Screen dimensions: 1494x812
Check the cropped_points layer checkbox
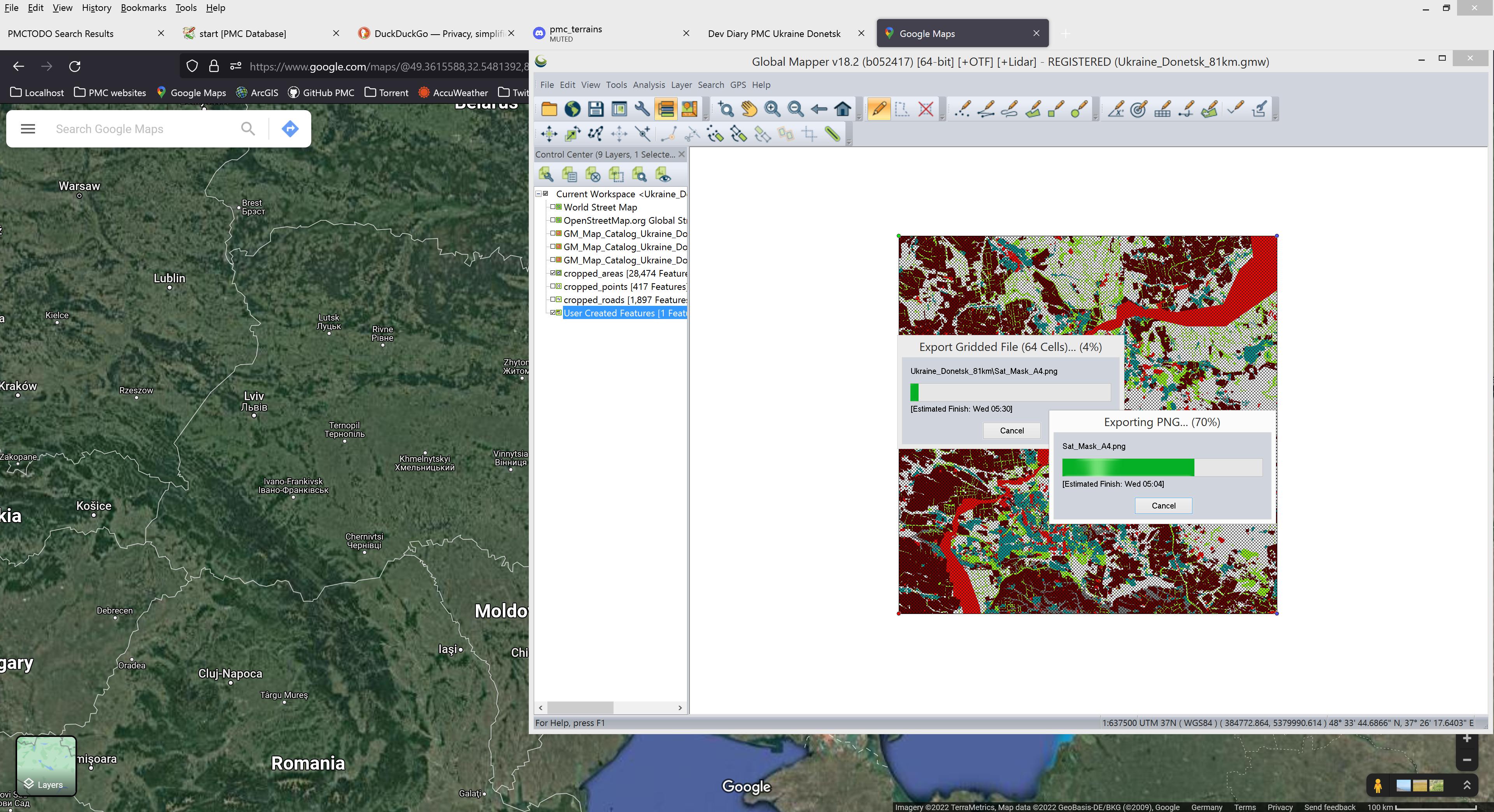point(553,286)
